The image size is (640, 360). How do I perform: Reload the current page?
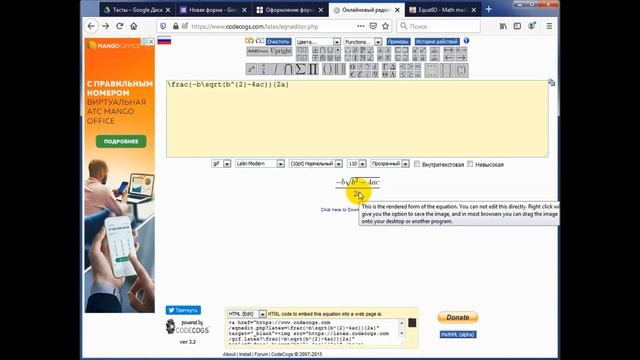tap(120, 26)
